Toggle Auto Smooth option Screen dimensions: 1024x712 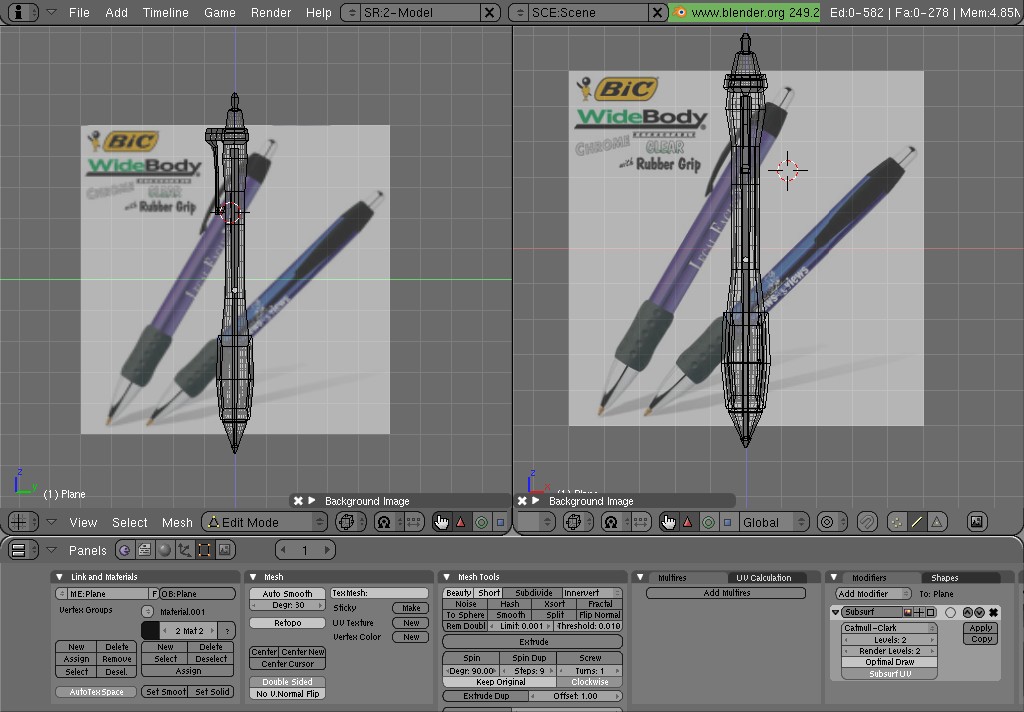point(287,593)
